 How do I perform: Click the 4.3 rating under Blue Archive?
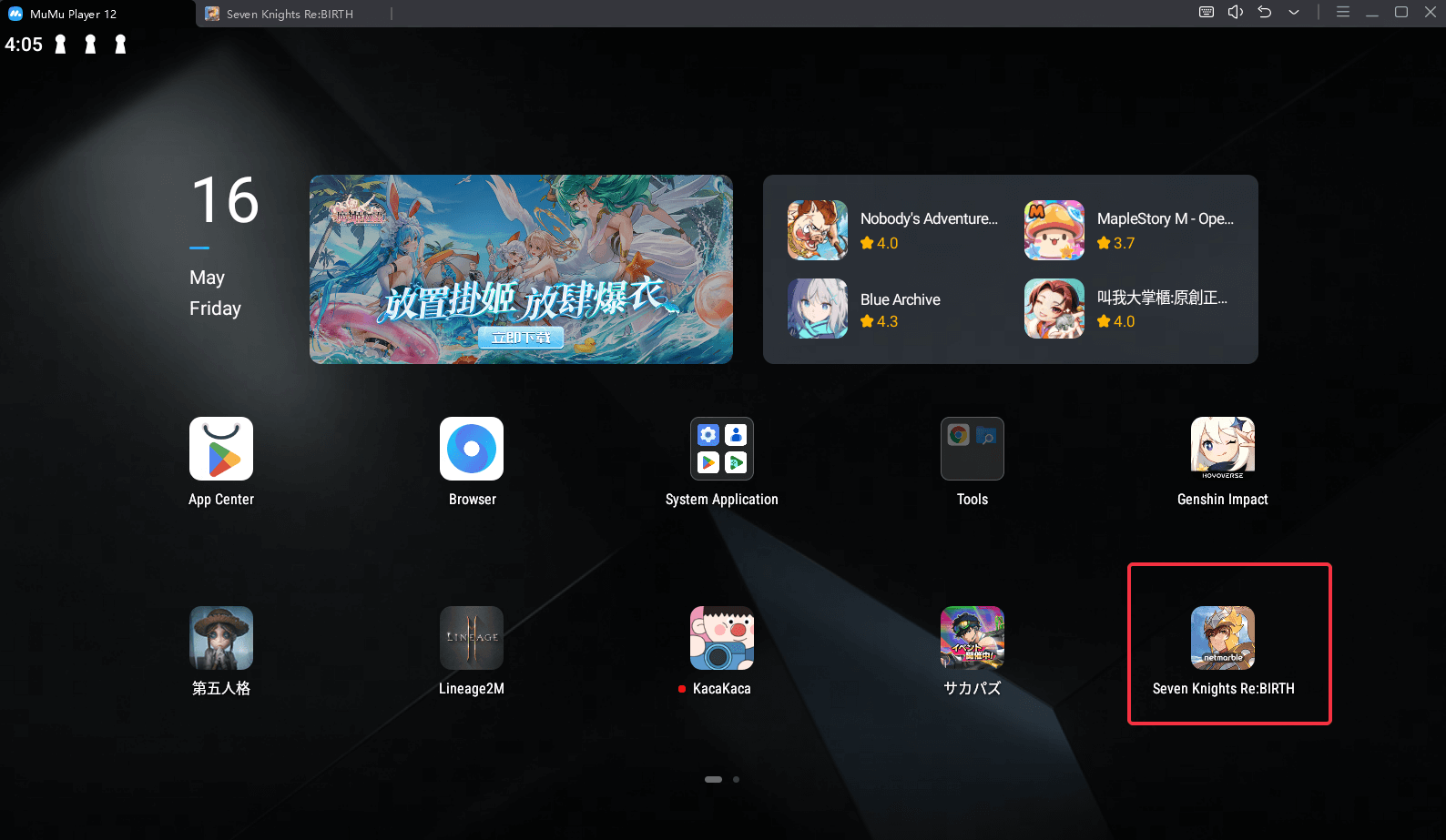[880, 321]
